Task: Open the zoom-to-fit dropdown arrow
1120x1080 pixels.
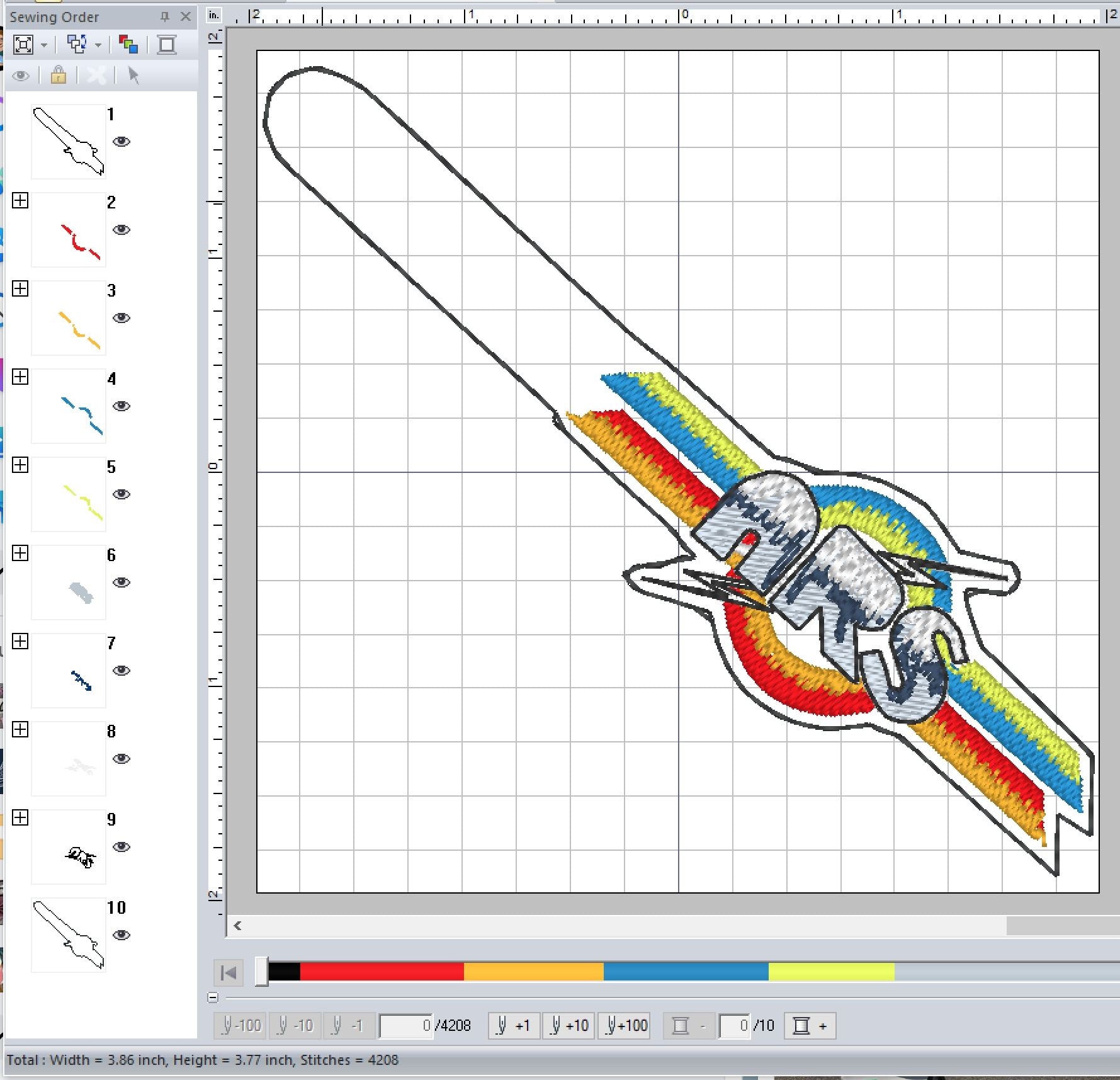Action: point(44,45)
